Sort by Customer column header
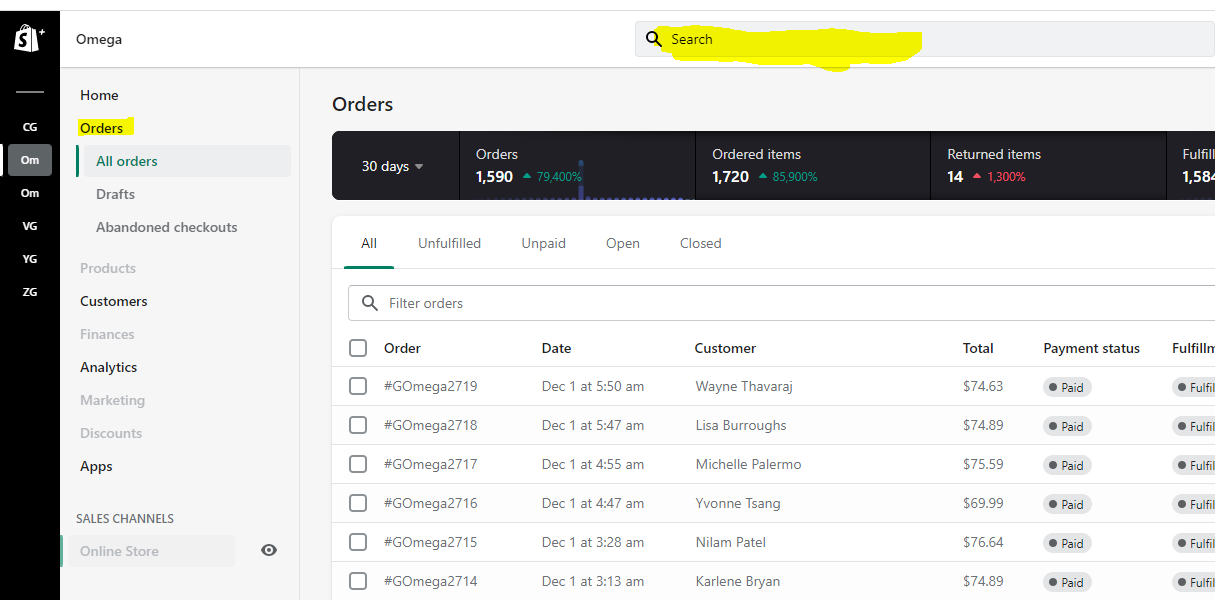This screenshot has height=600, width=1215. (725, 348)
